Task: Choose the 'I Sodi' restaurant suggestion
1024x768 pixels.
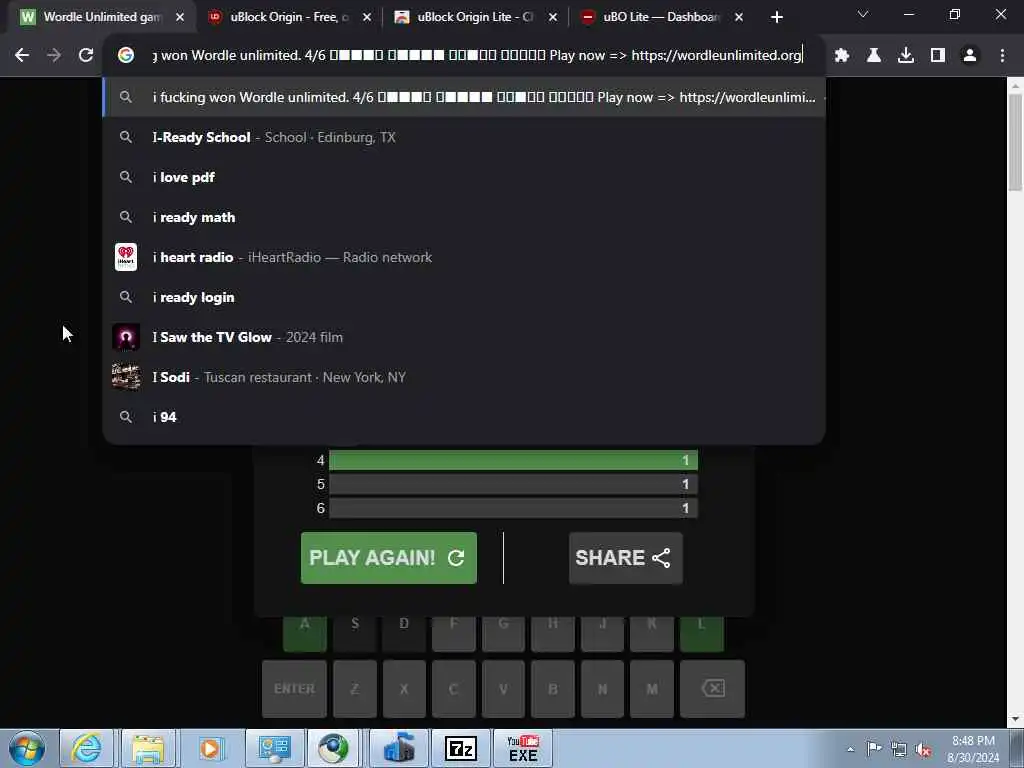Action: pos(464,377)
